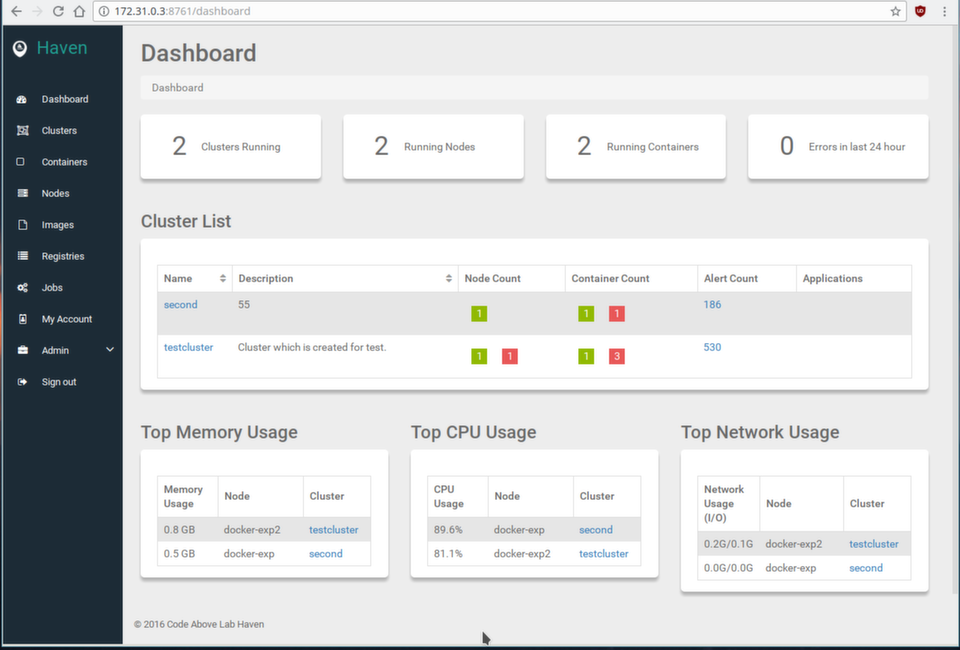Click the 186 alert count link

(712, 304)
